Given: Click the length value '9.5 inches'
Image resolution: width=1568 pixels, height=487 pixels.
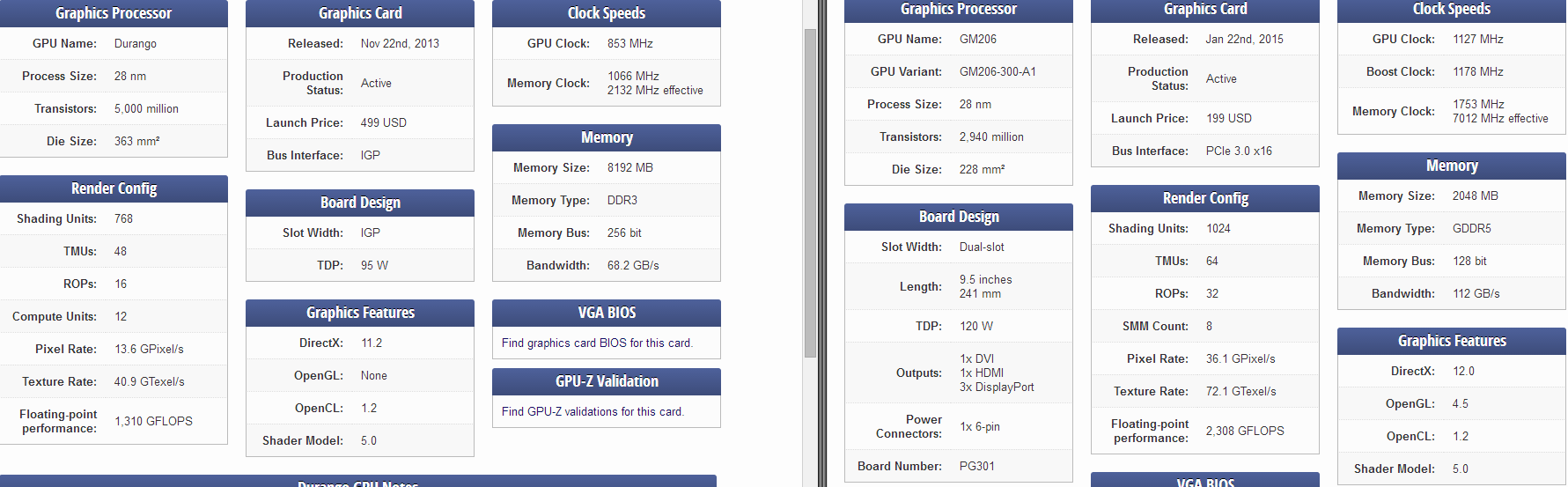Looking at the screenshot, I should point(986,279).
